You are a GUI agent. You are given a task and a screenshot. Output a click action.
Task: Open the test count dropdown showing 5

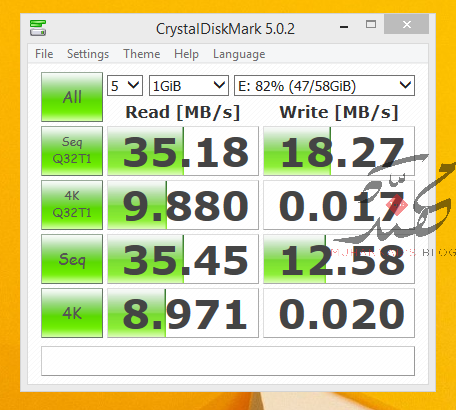point(125,86)
